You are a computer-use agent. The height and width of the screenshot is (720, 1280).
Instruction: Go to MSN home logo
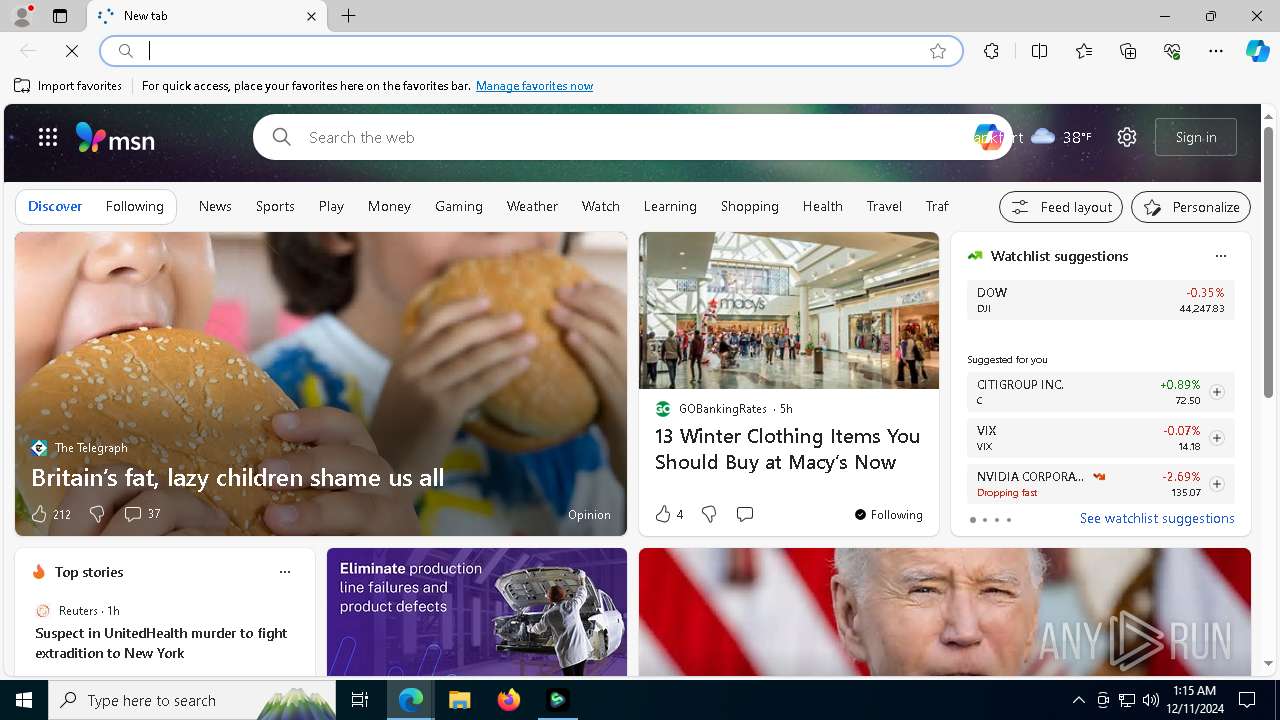(x=115, y=137)
